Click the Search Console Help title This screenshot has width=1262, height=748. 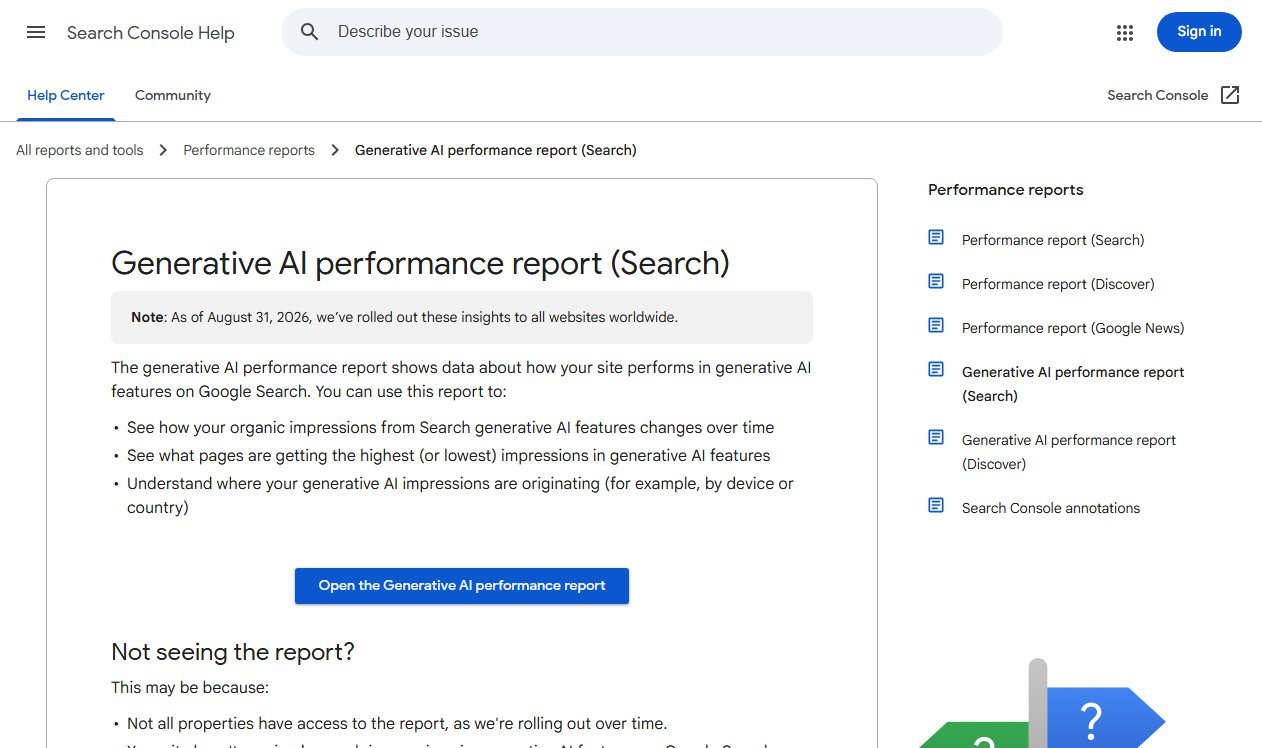pos(151,33)
